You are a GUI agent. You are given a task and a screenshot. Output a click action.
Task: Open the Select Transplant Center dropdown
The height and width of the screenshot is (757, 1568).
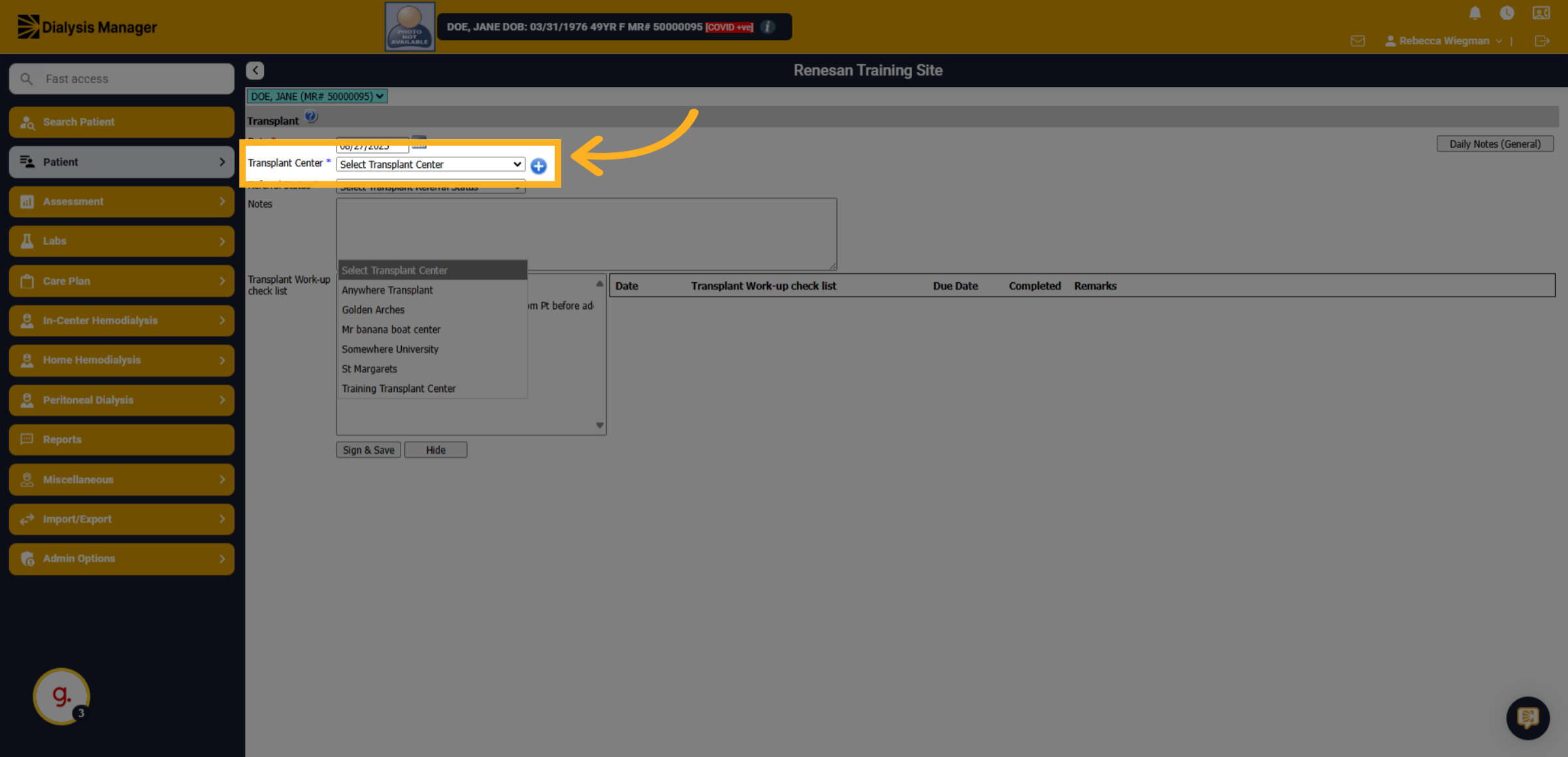(x=431, y=165)
